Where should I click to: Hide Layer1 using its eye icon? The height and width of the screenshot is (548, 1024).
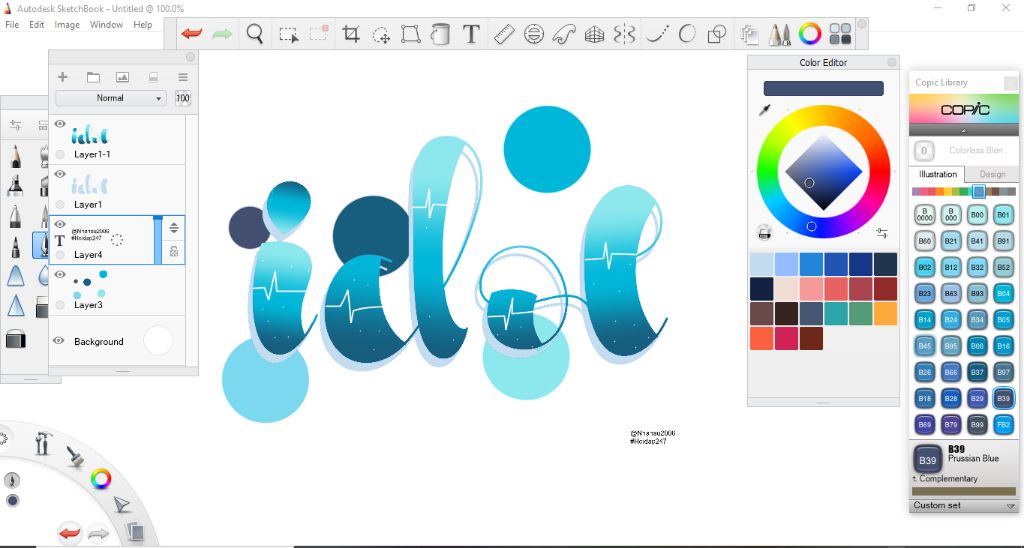pos(60,174)
